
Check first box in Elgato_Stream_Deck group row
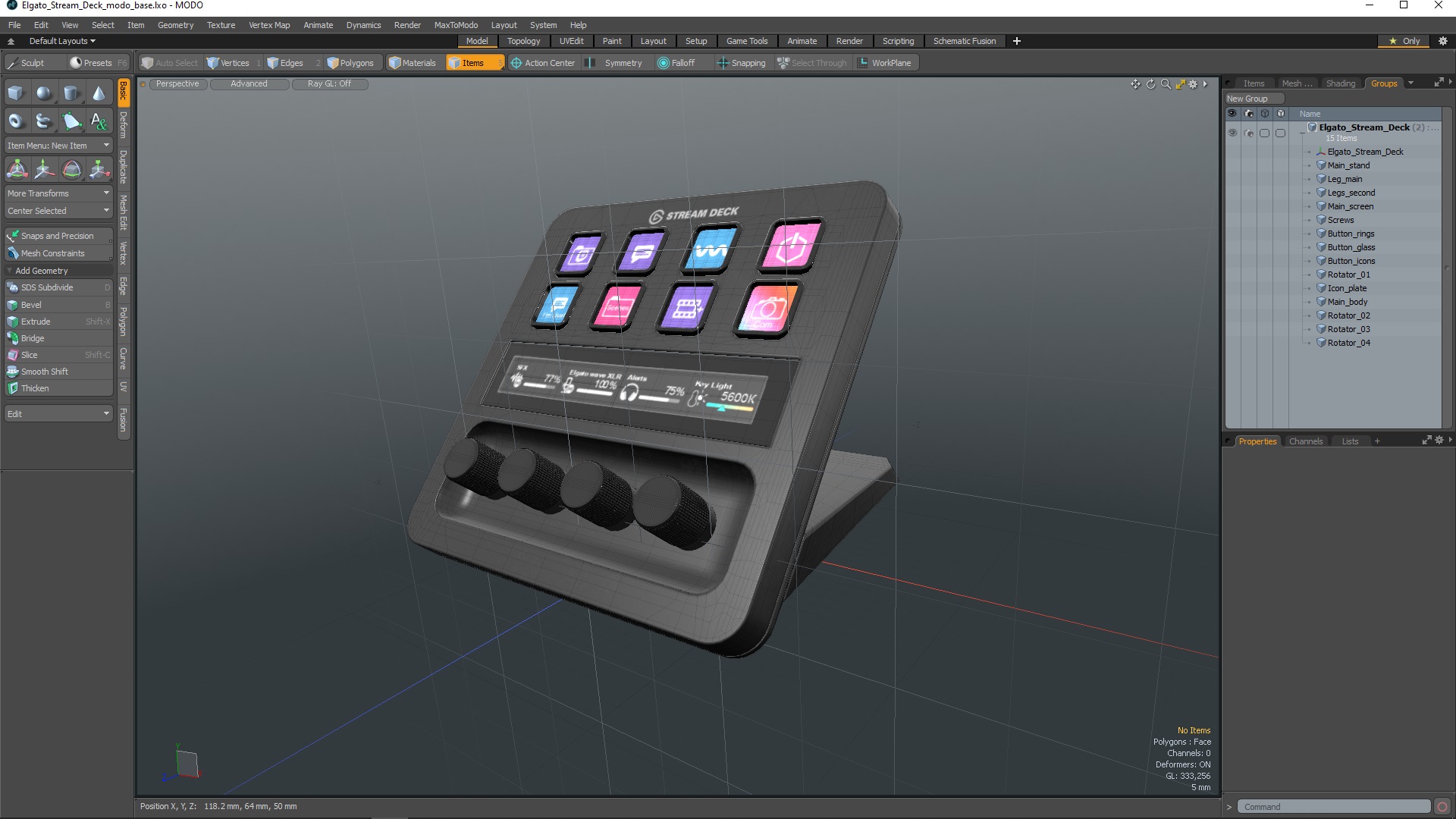[x=1264, y=133]
